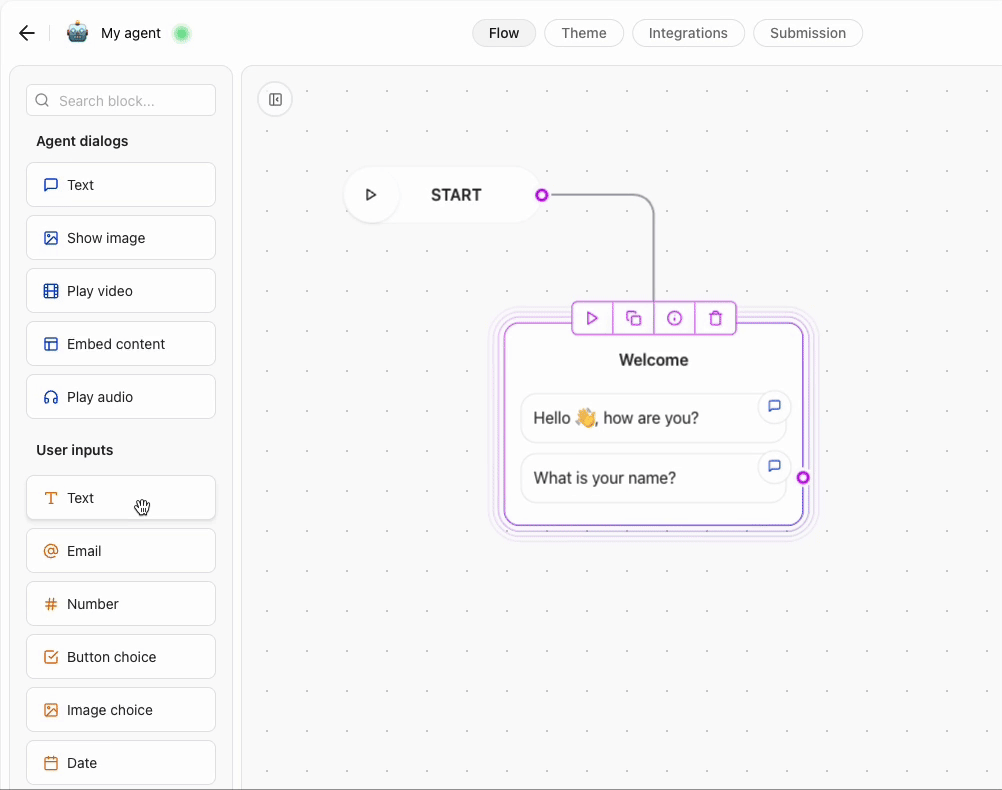
Task: Add a Date input block
Action: click(x=120, y=762)
